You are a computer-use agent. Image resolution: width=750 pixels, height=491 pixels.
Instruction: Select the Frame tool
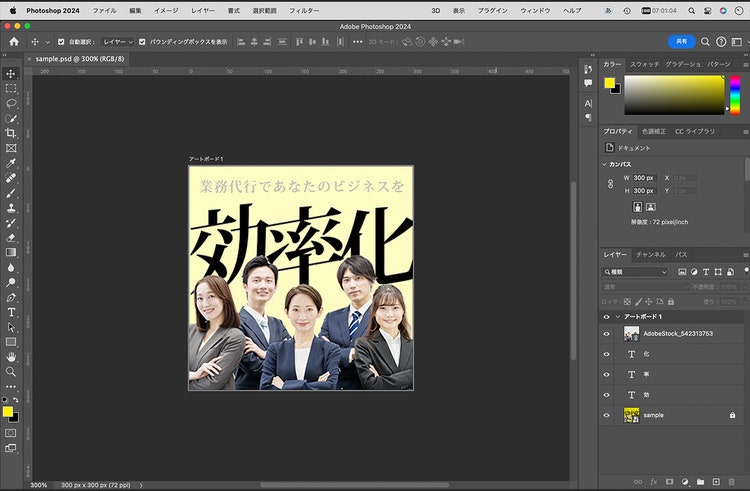(x=11, y=148)
